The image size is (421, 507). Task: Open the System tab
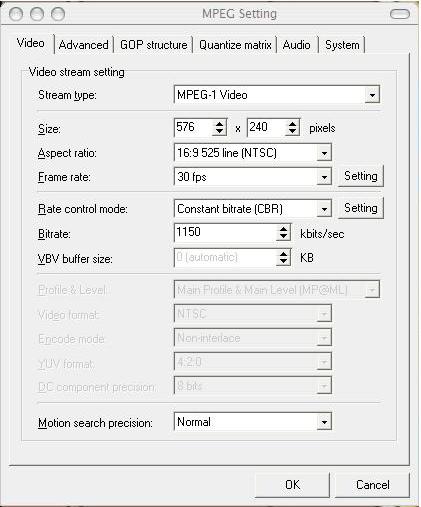coord(342,45)
